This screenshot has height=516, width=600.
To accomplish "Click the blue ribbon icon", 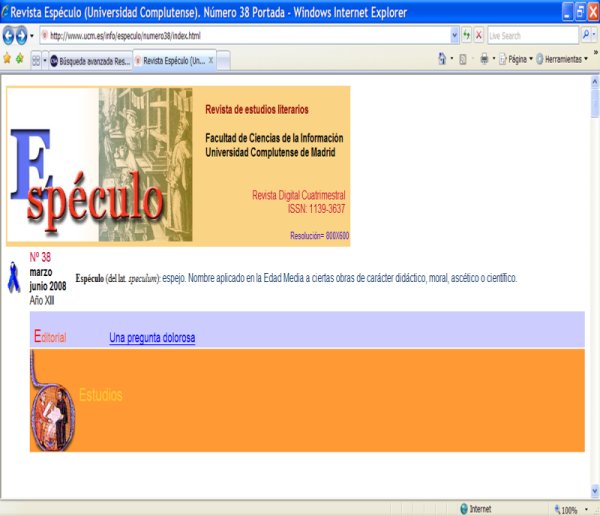I will [13, 278].
